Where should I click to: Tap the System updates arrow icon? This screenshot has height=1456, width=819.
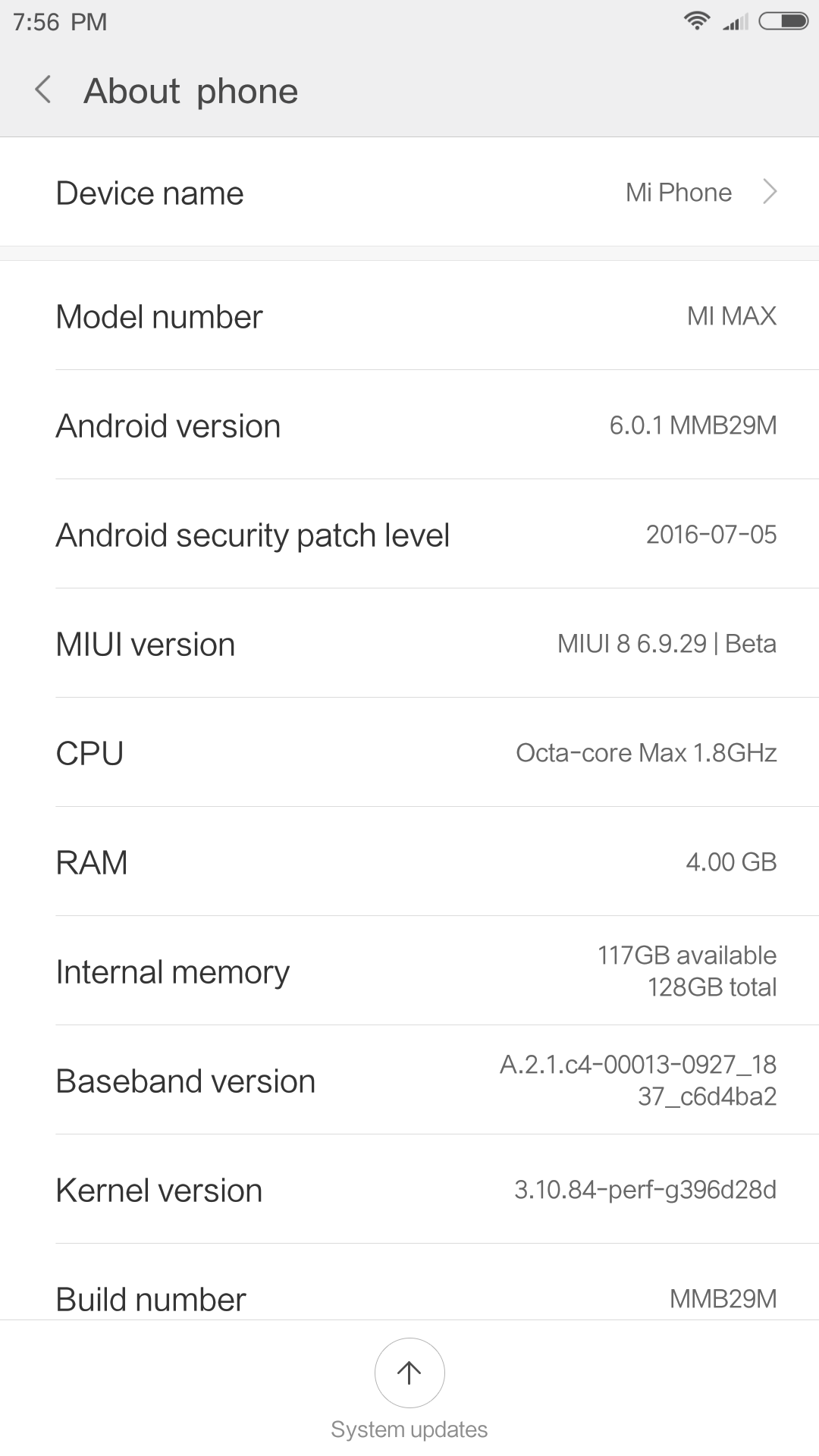tap(409, 1373)
